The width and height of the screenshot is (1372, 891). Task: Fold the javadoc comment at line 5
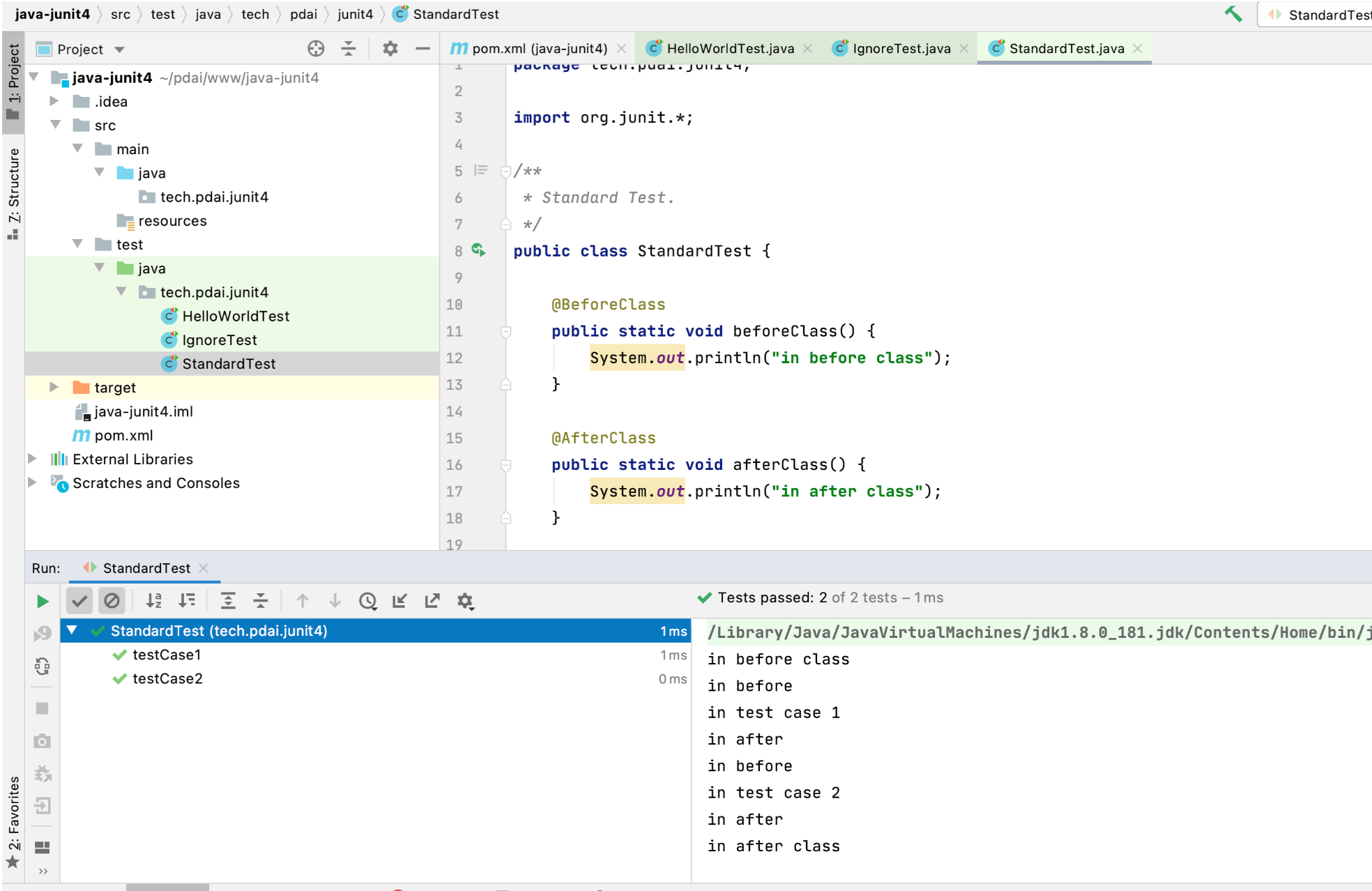pyautogui.click(x=506, y=172)
